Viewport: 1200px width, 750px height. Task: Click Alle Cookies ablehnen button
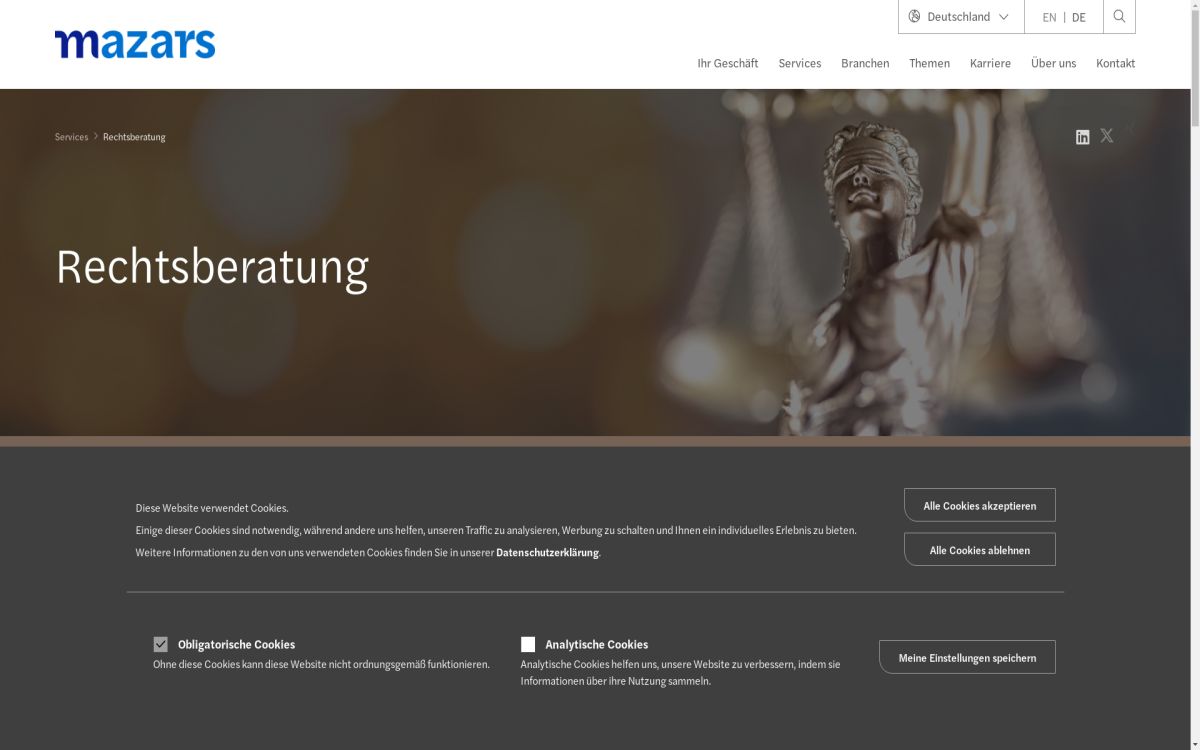[x=980, y=549]
